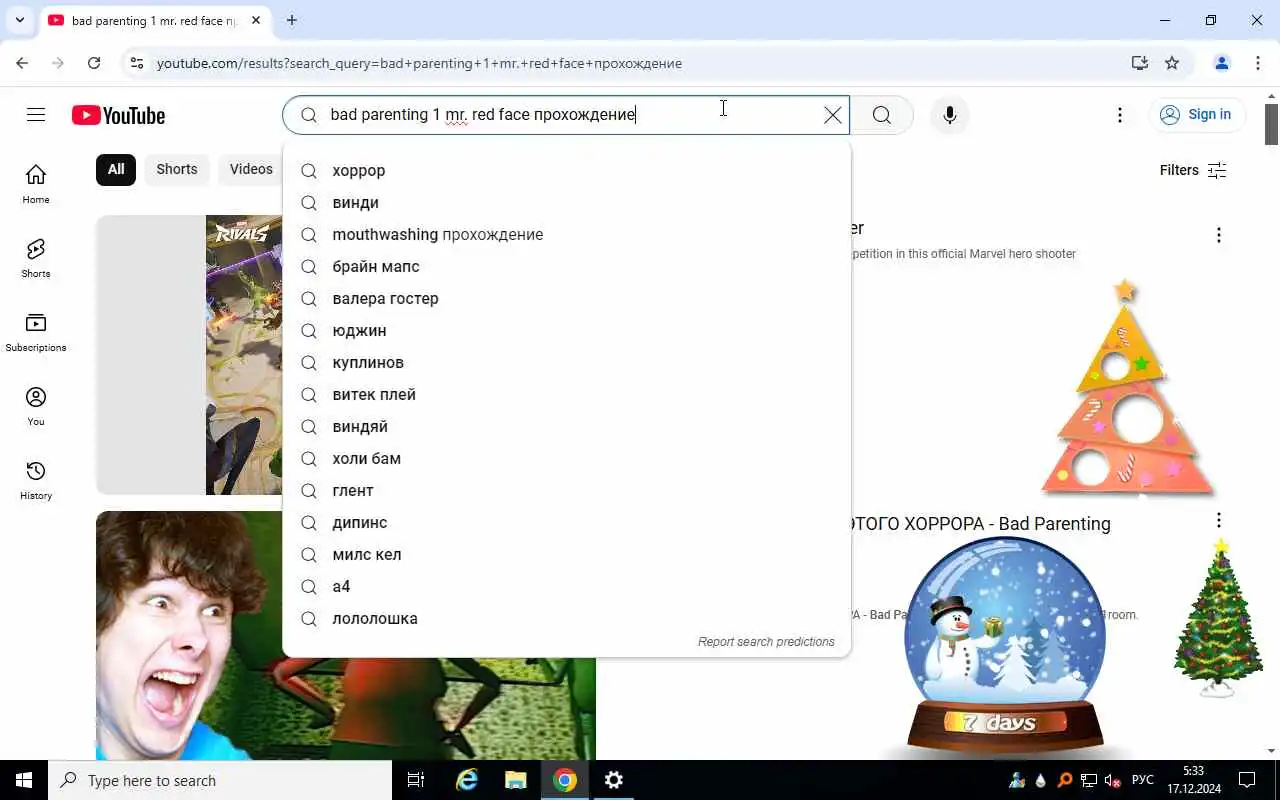Select the Shorts filter chip

[177, 169]
